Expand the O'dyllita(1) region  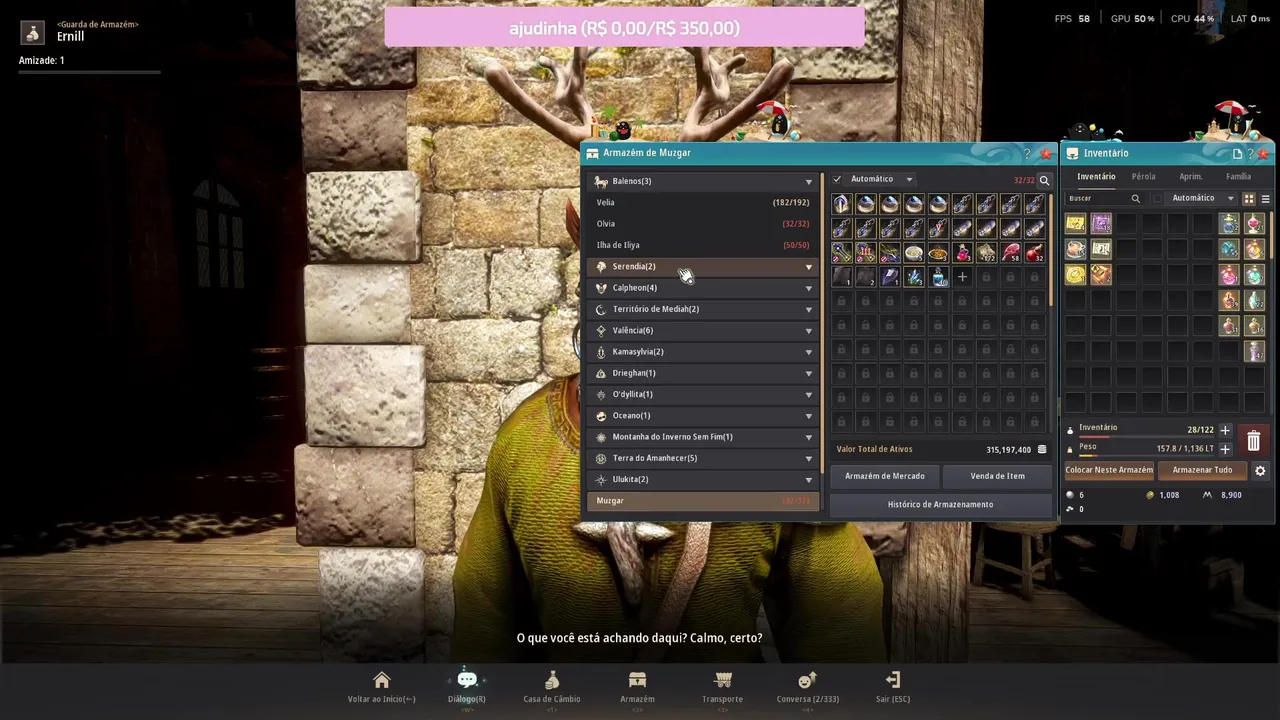point(703,394)
